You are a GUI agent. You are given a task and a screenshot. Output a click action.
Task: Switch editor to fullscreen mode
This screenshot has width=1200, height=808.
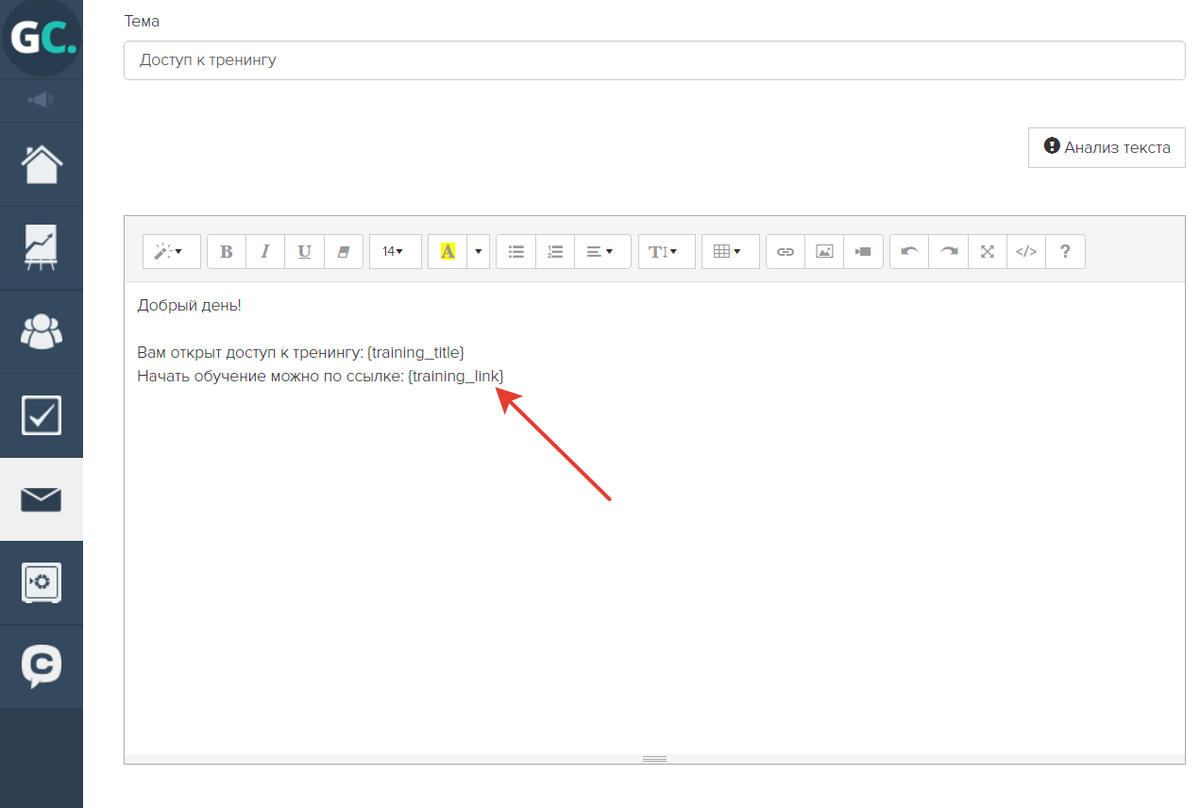[x=987, y=252]
